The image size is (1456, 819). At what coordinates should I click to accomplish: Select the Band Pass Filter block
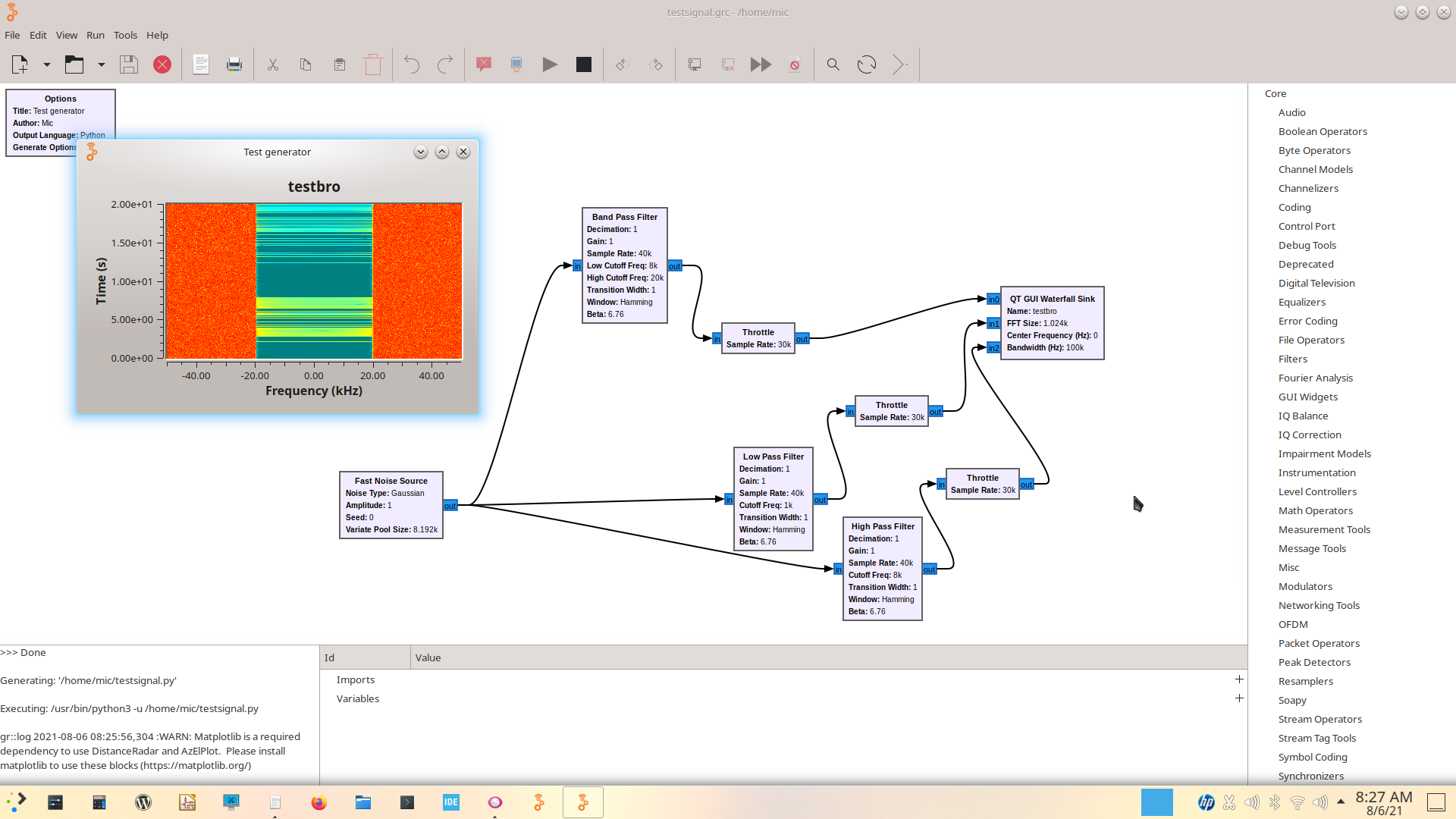pos(624,217)
